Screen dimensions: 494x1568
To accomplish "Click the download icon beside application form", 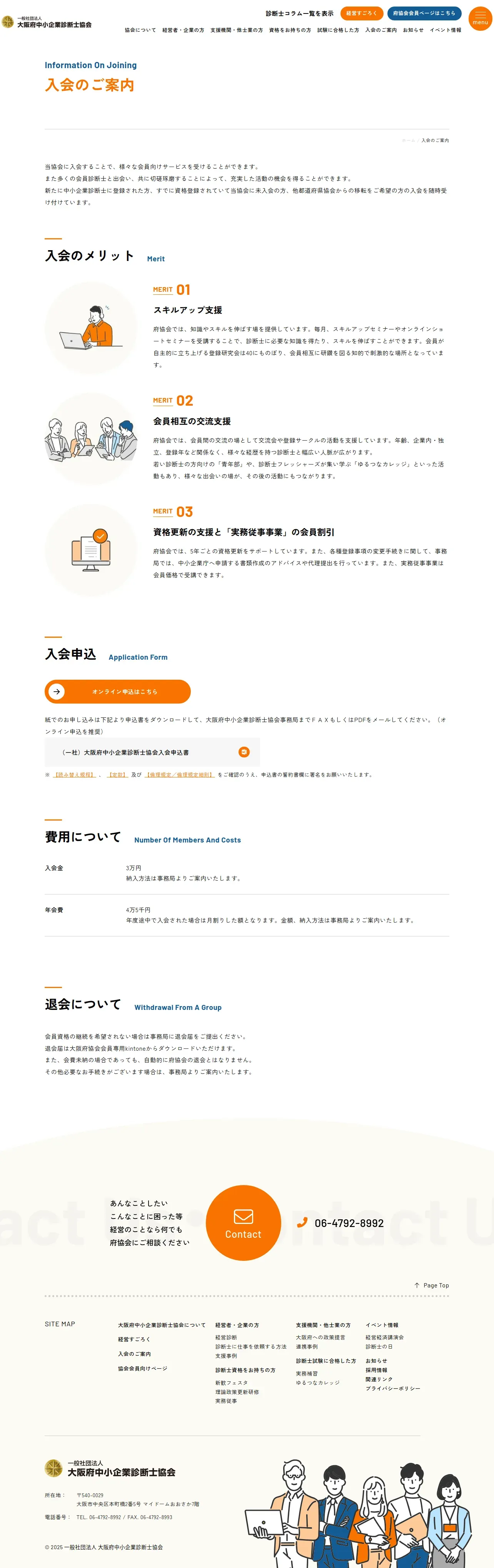I will click(244, 752).
